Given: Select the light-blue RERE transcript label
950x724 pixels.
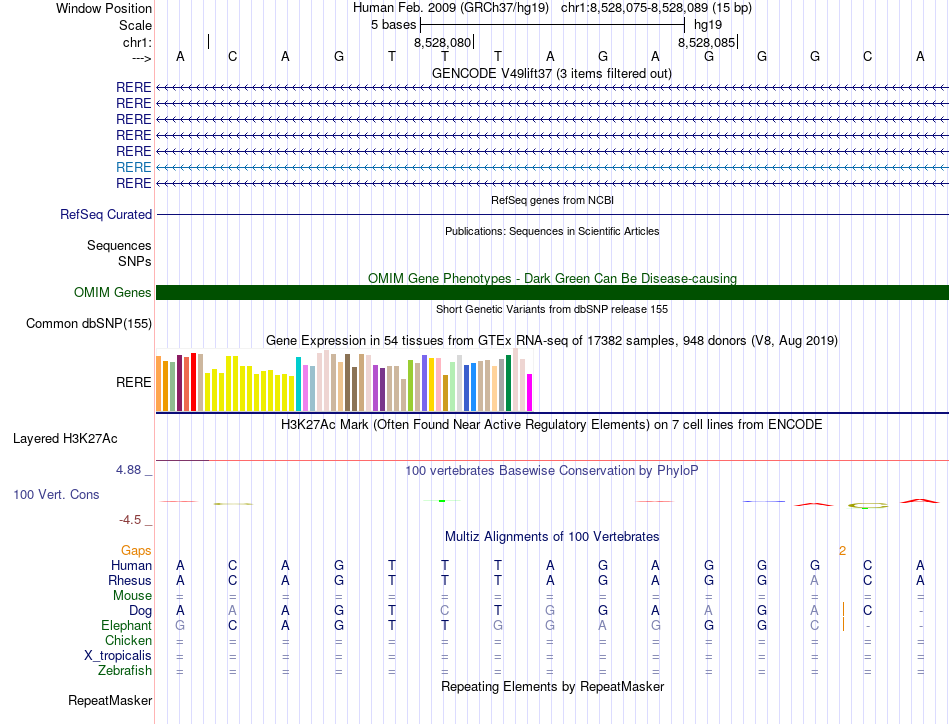Looking at the screenshot, I should coord(134,167).
